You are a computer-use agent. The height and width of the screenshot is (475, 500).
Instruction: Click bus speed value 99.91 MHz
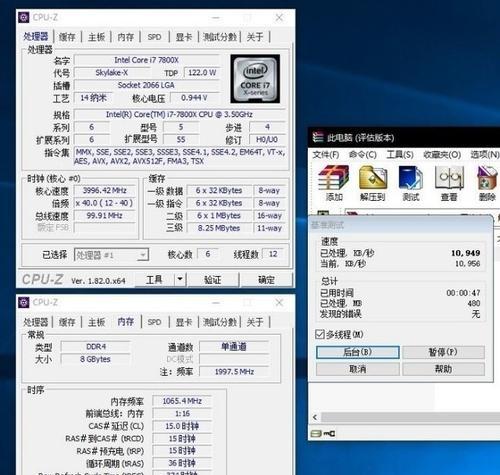coord(104,216)
